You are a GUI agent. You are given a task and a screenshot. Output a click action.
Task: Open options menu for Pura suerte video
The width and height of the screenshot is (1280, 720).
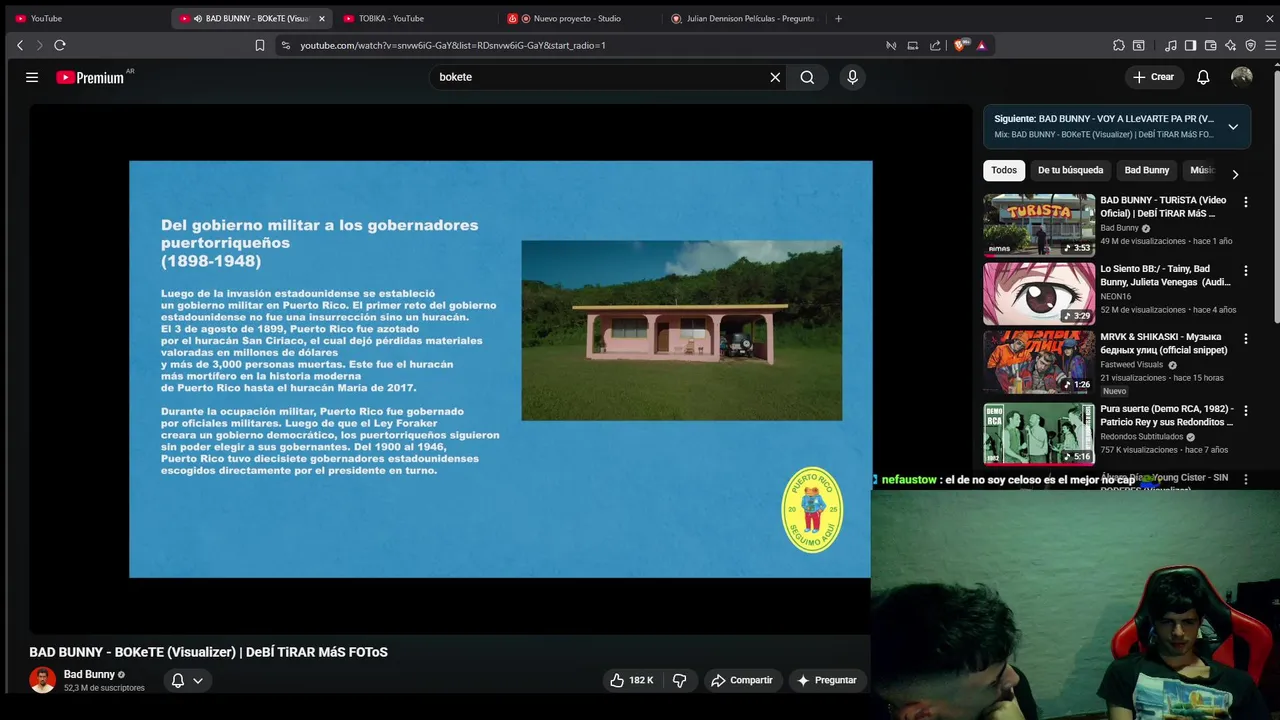[1245, 411]
